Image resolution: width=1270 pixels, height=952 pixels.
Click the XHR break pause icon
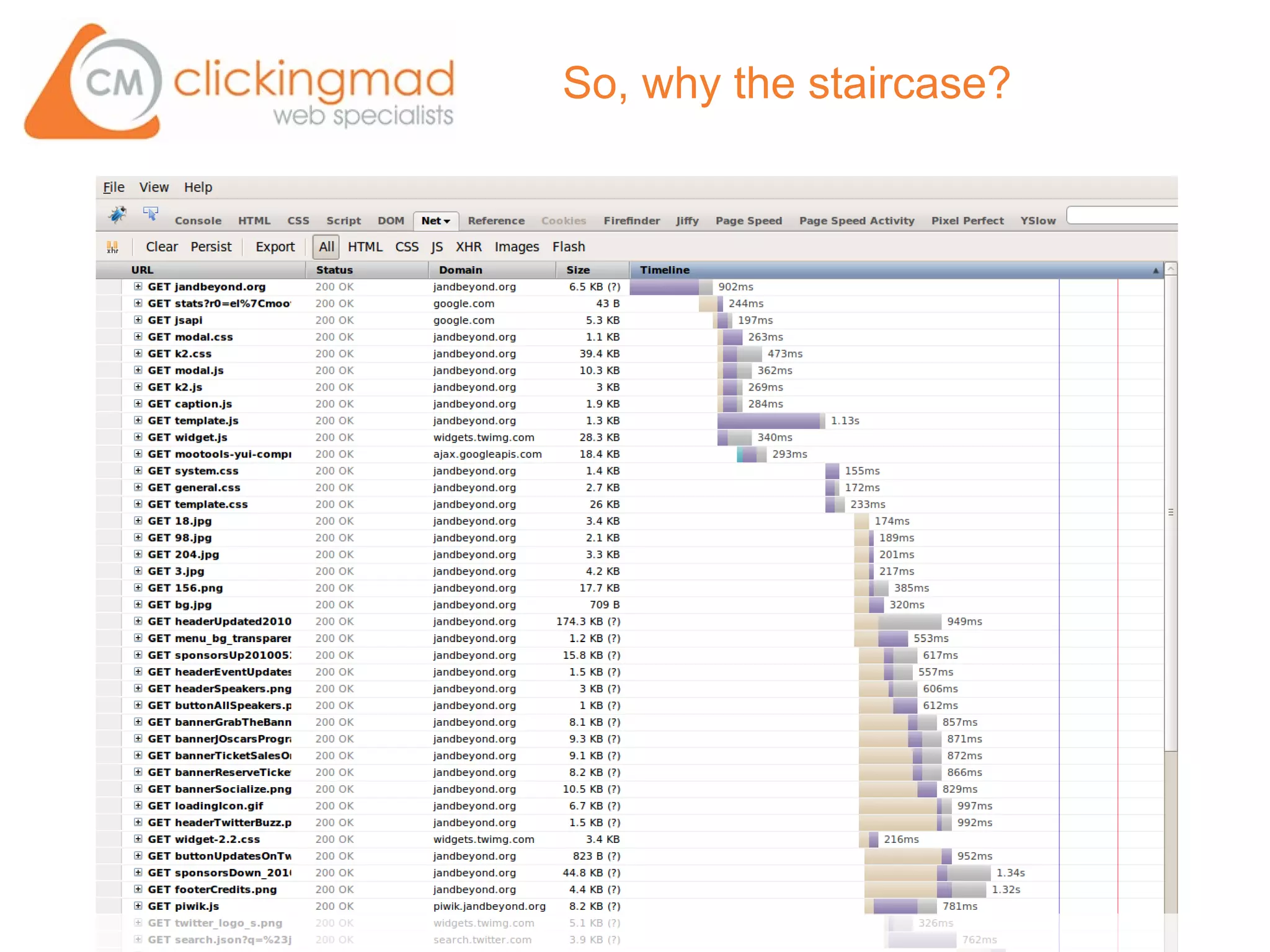pyautogui.click(x=112, y=247)
